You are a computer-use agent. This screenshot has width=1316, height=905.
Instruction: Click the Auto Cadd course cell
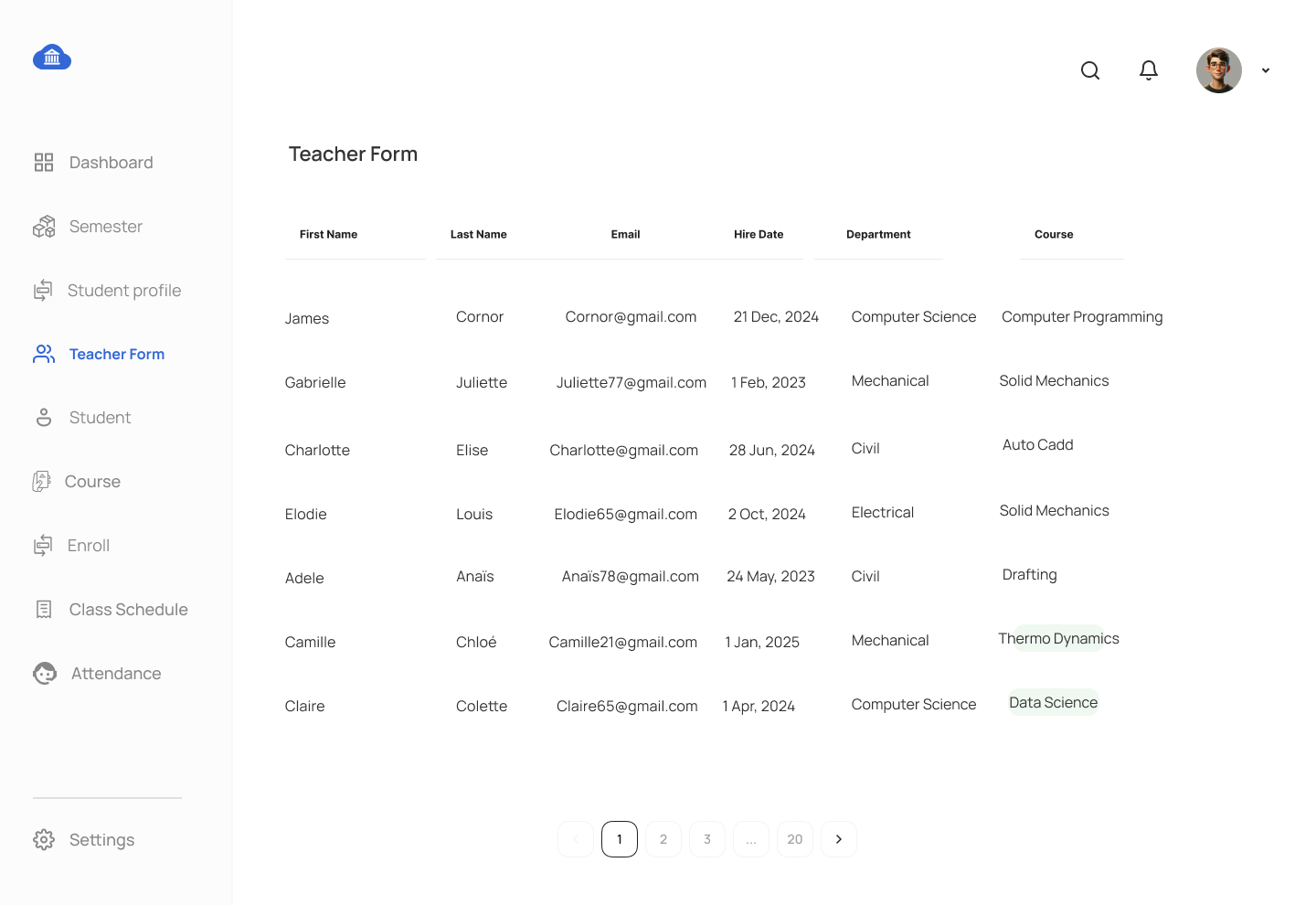click(x=1038, y=445)
